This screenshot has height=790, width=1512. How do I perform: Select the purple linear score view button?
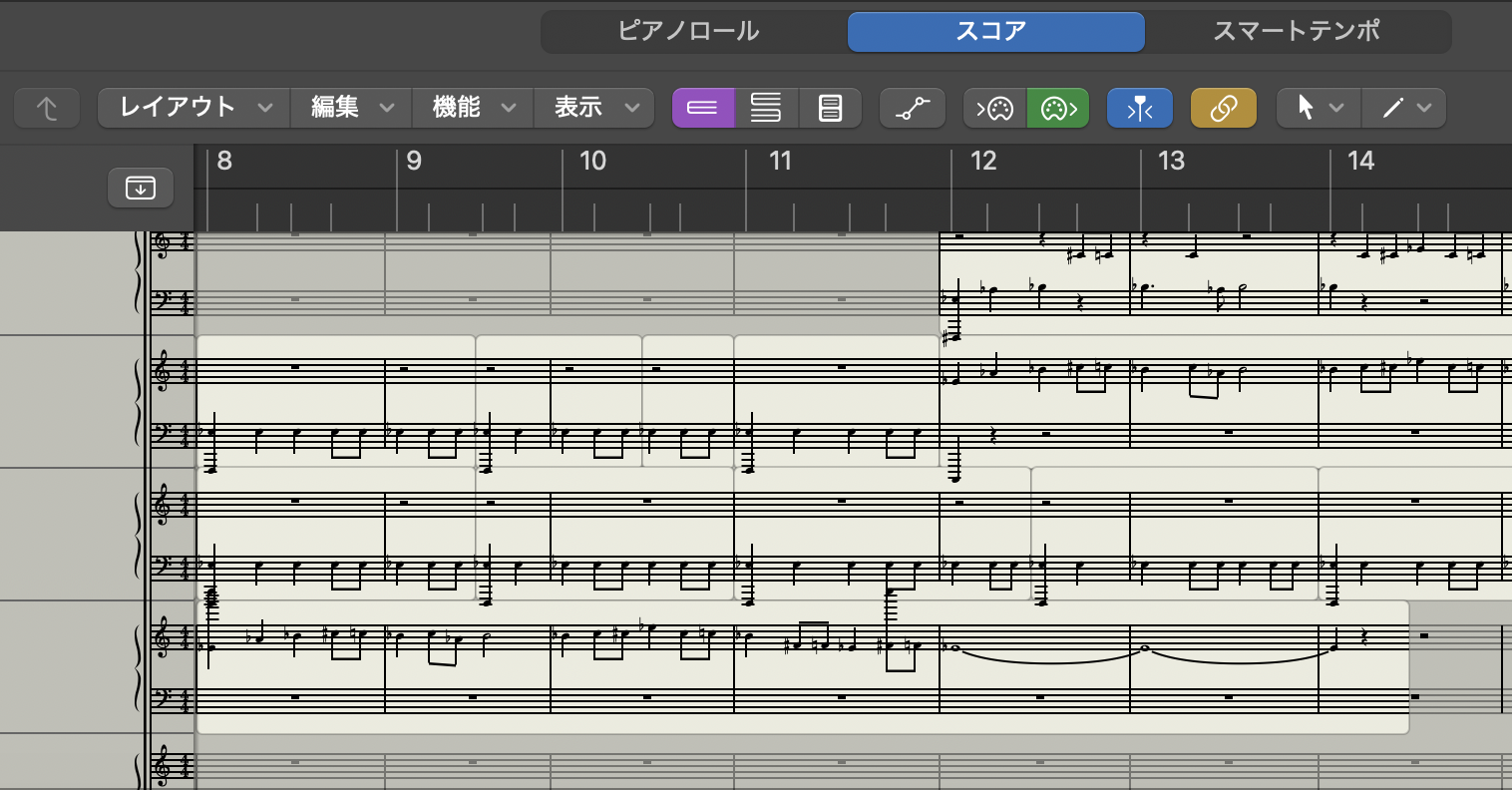coord(703,108)
